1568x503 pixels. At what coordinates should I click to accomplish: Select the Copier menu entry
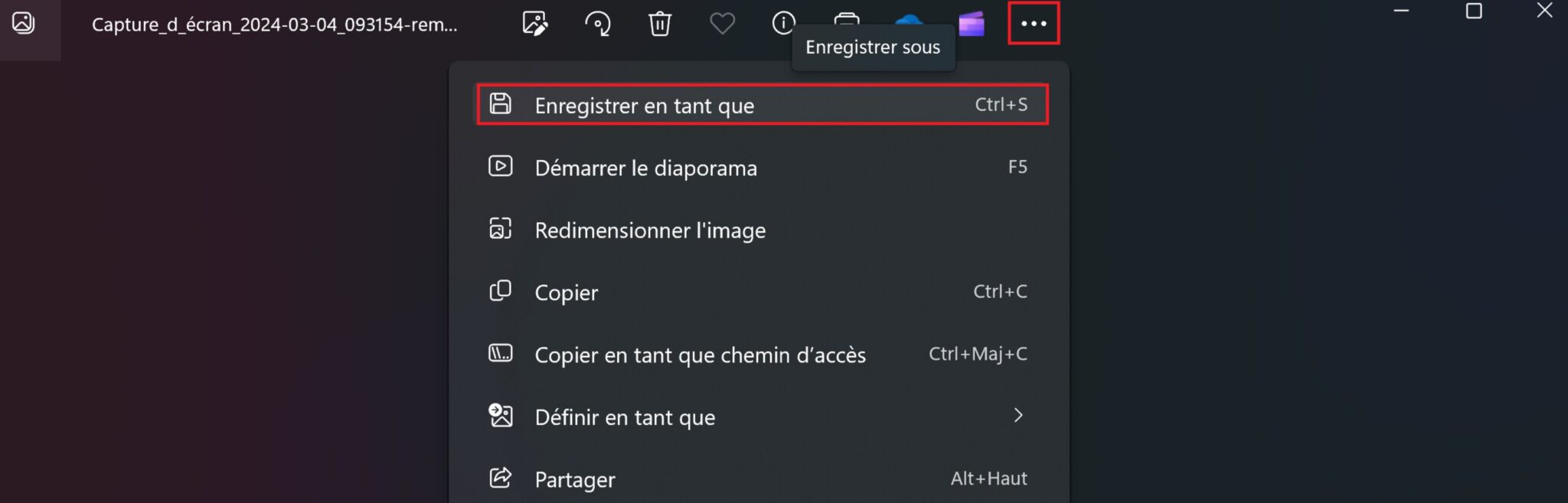pos(566,292)
